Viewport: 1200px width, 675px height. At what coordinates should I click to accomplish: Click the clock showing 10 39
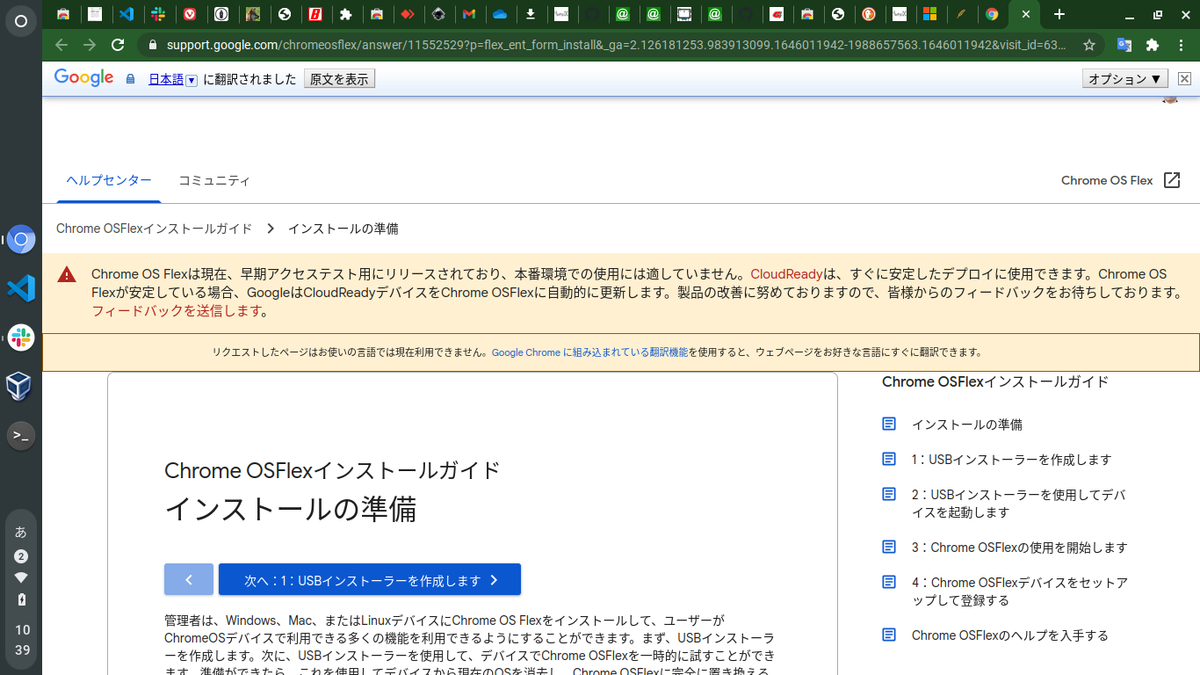click(x=22, y=640)
